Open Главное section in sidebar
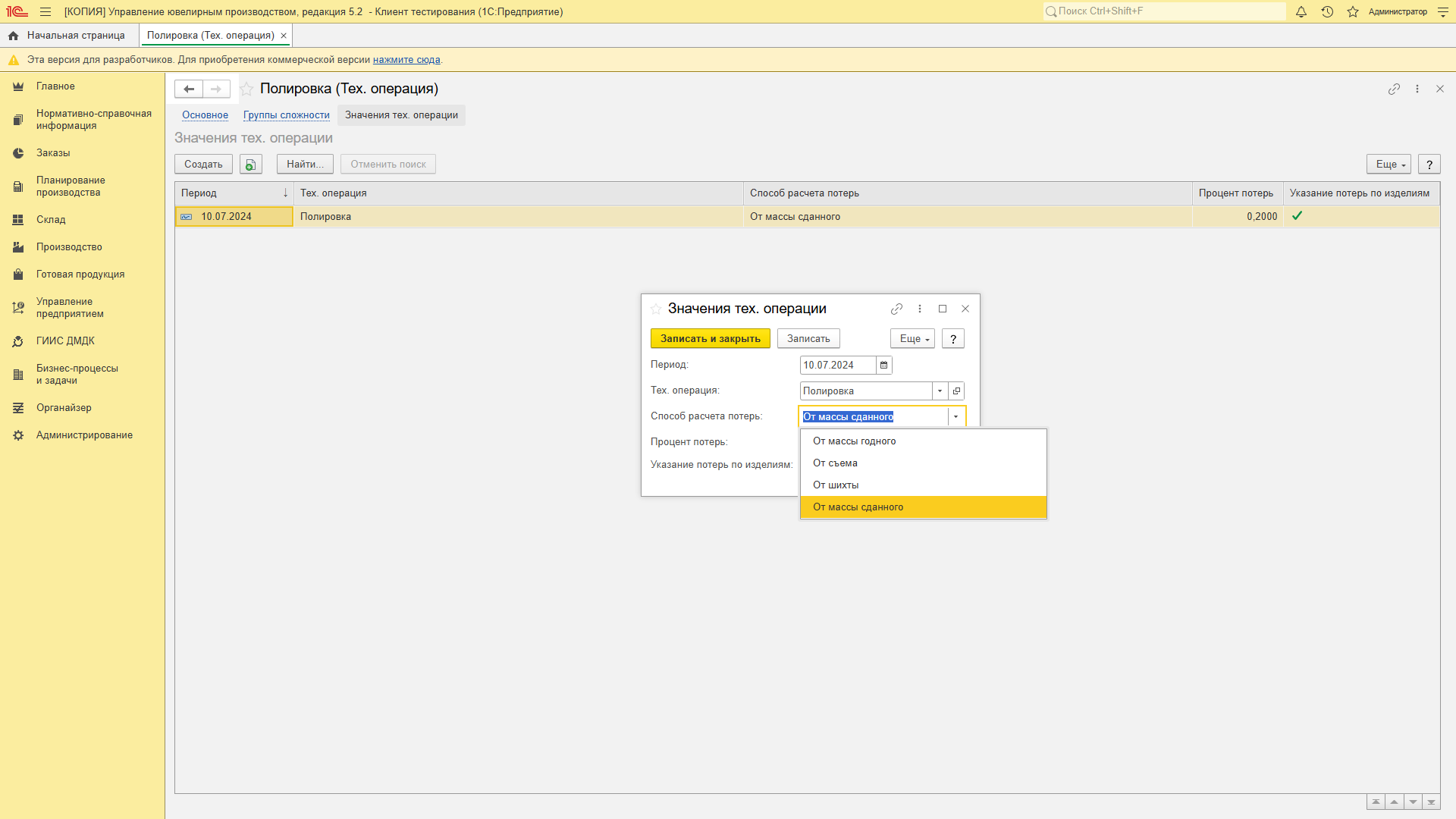1456x819 pixels. click(x=55, y=86)
